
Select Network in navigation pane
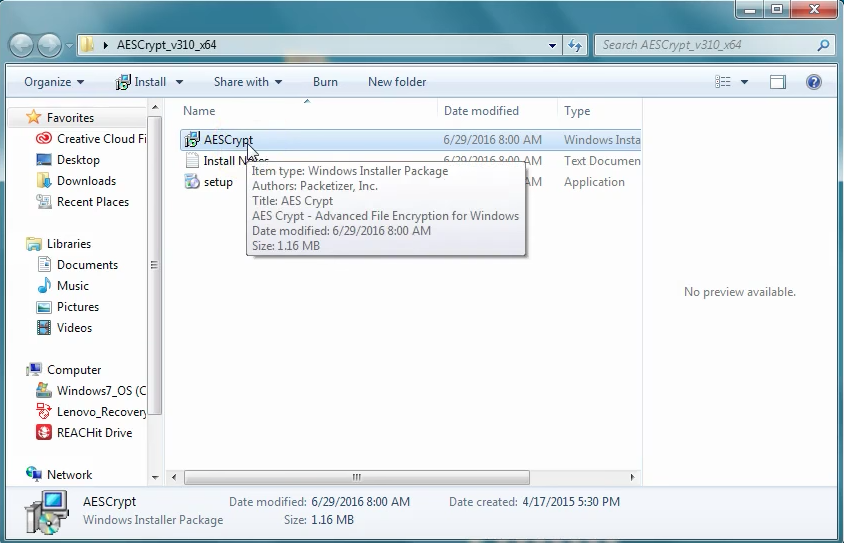coord(69,475)
